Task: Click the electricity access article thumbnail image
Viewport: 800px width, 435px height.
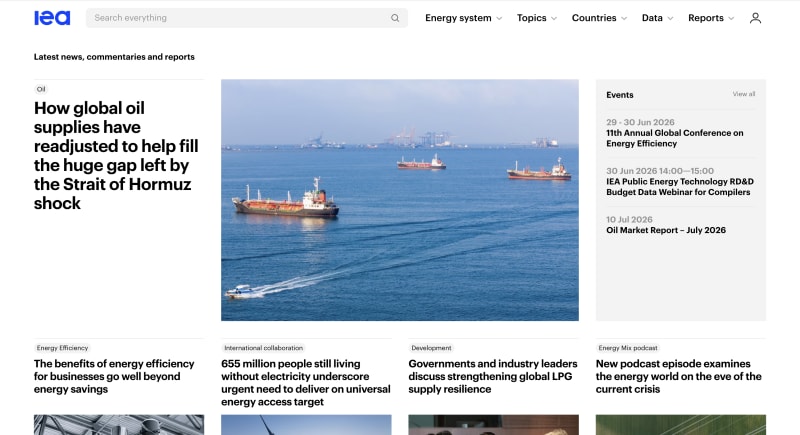Action: pyautogui.click(x=306, y=425)
